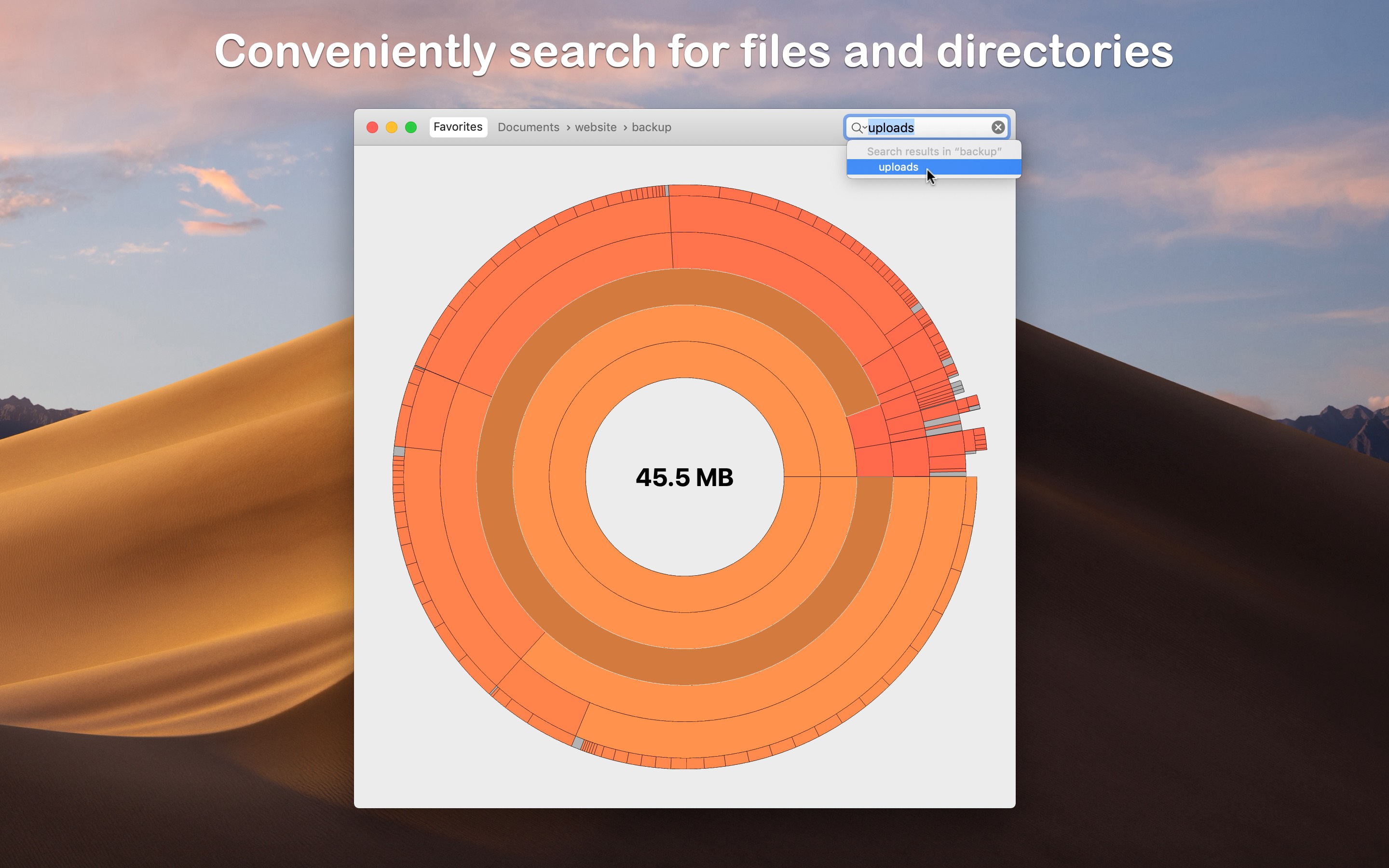Click inside the uploads search field

click(x=927, y=127)
